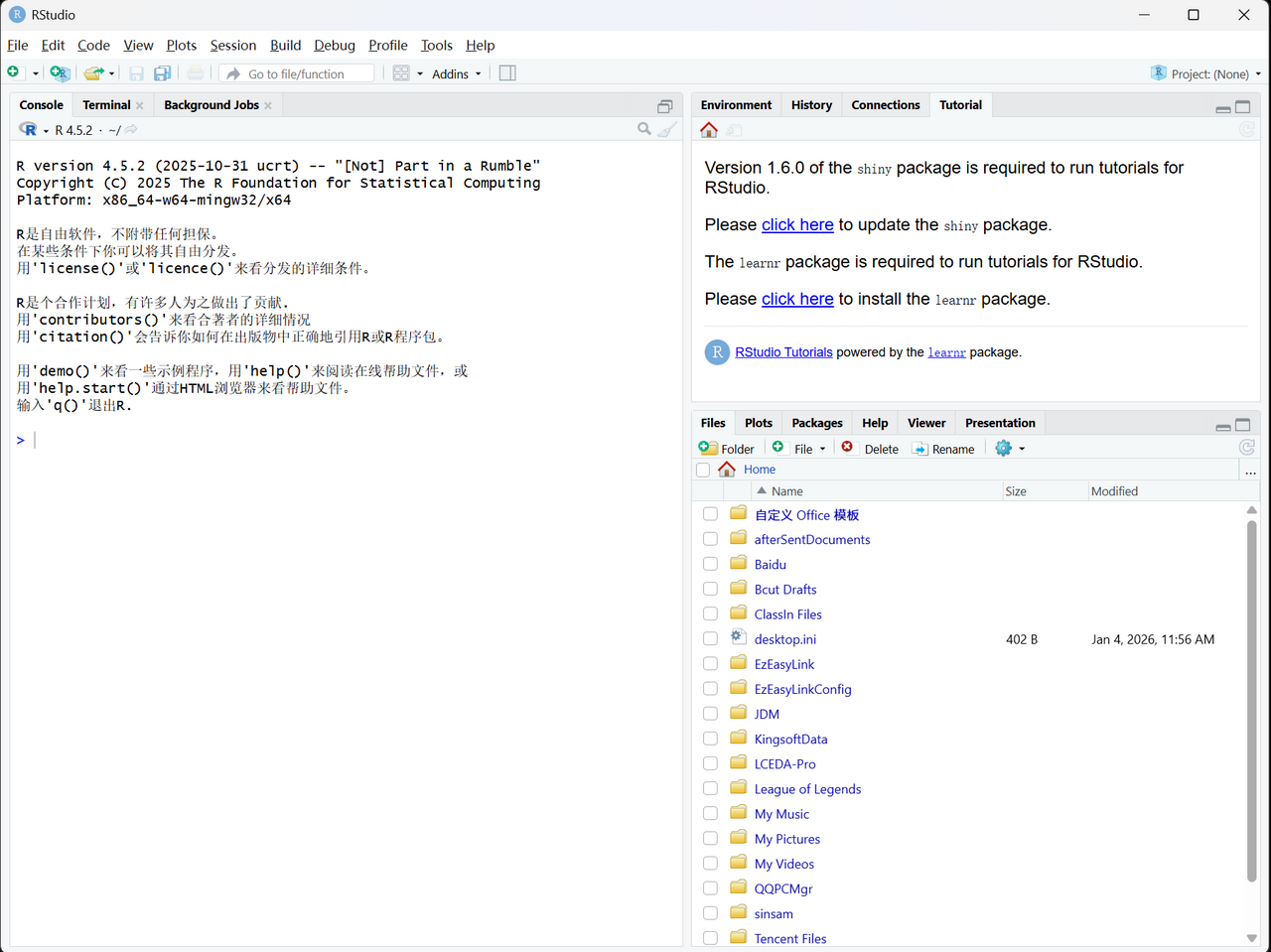Screen dimensions: 1271x952
Task: Click the Go to file/function search box
Action: tap(296, 72)
